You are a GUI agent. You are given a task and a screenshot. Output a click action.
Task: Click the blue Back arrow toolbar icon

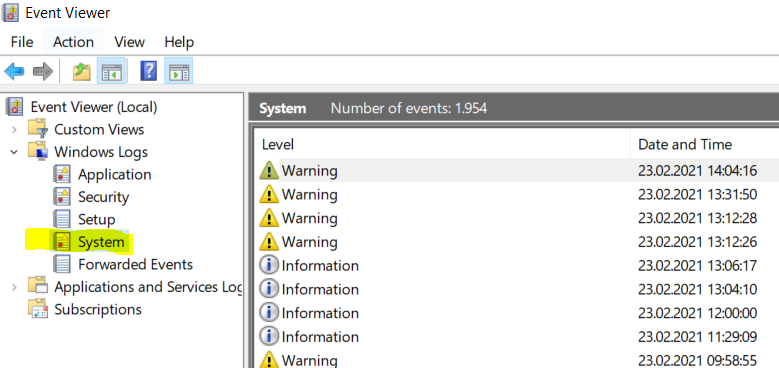[14, 72]
